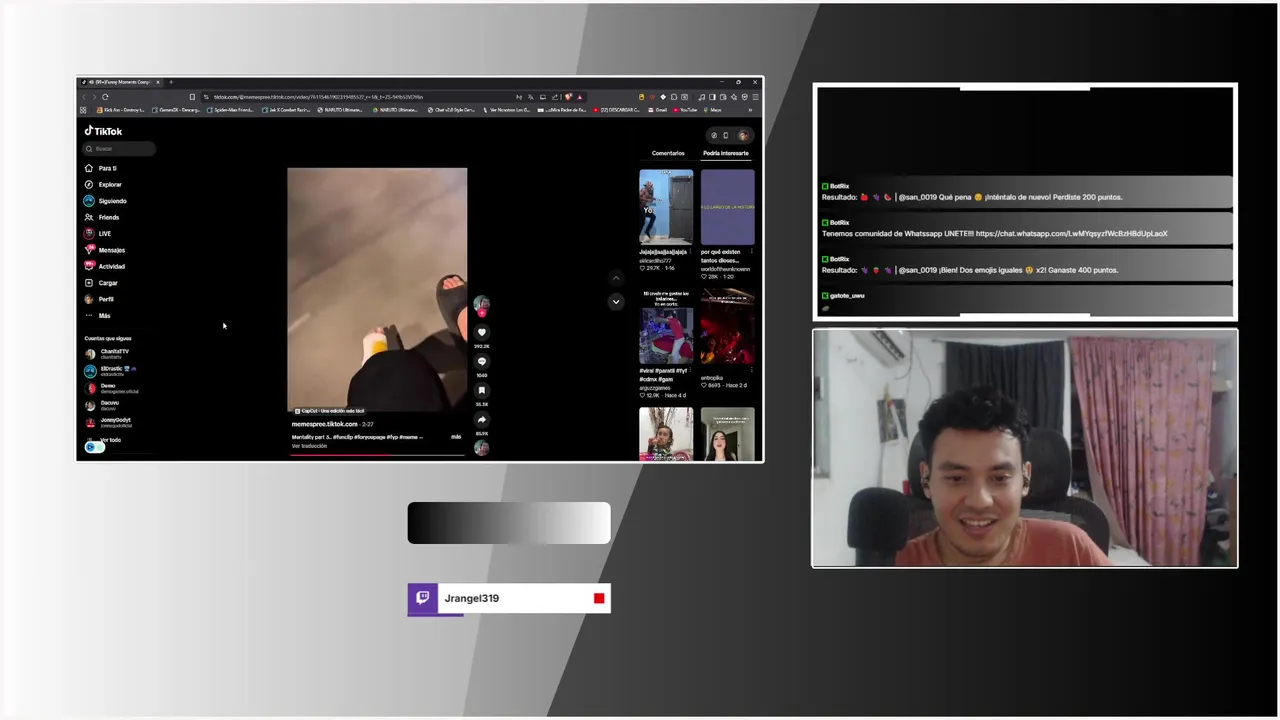
Task: Follow creator via avatar plus button
Action: pyautogui.click(x=481, y=313)
